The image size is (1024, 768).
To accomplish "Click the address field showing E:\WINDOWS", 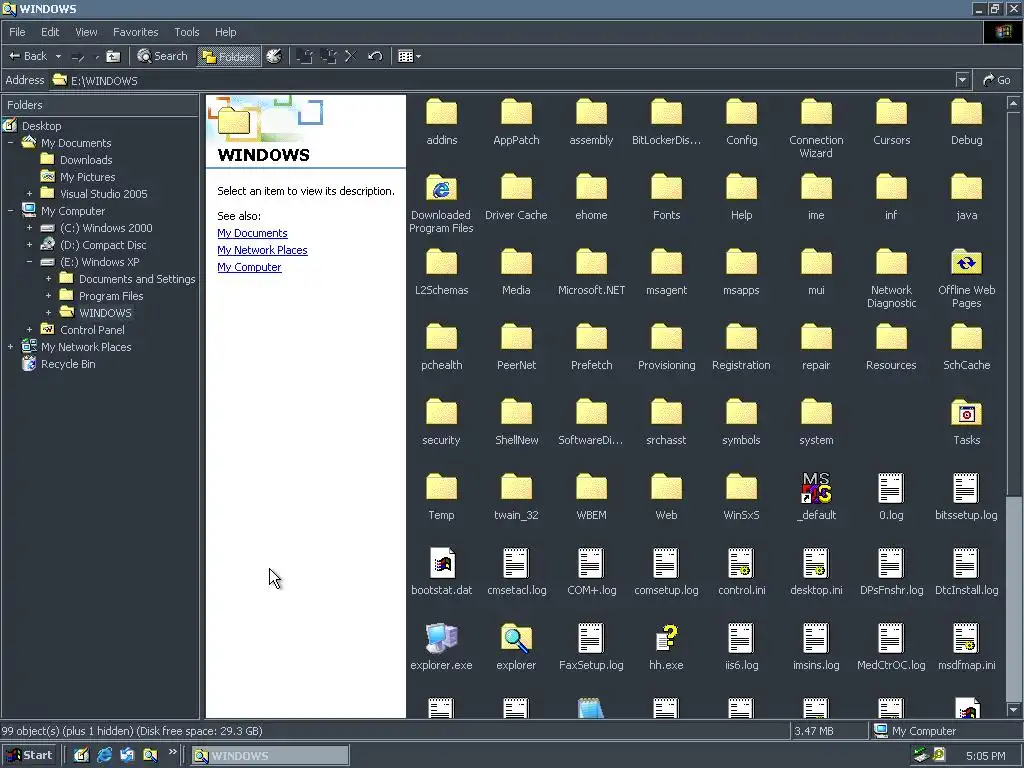I will point(503,80).
